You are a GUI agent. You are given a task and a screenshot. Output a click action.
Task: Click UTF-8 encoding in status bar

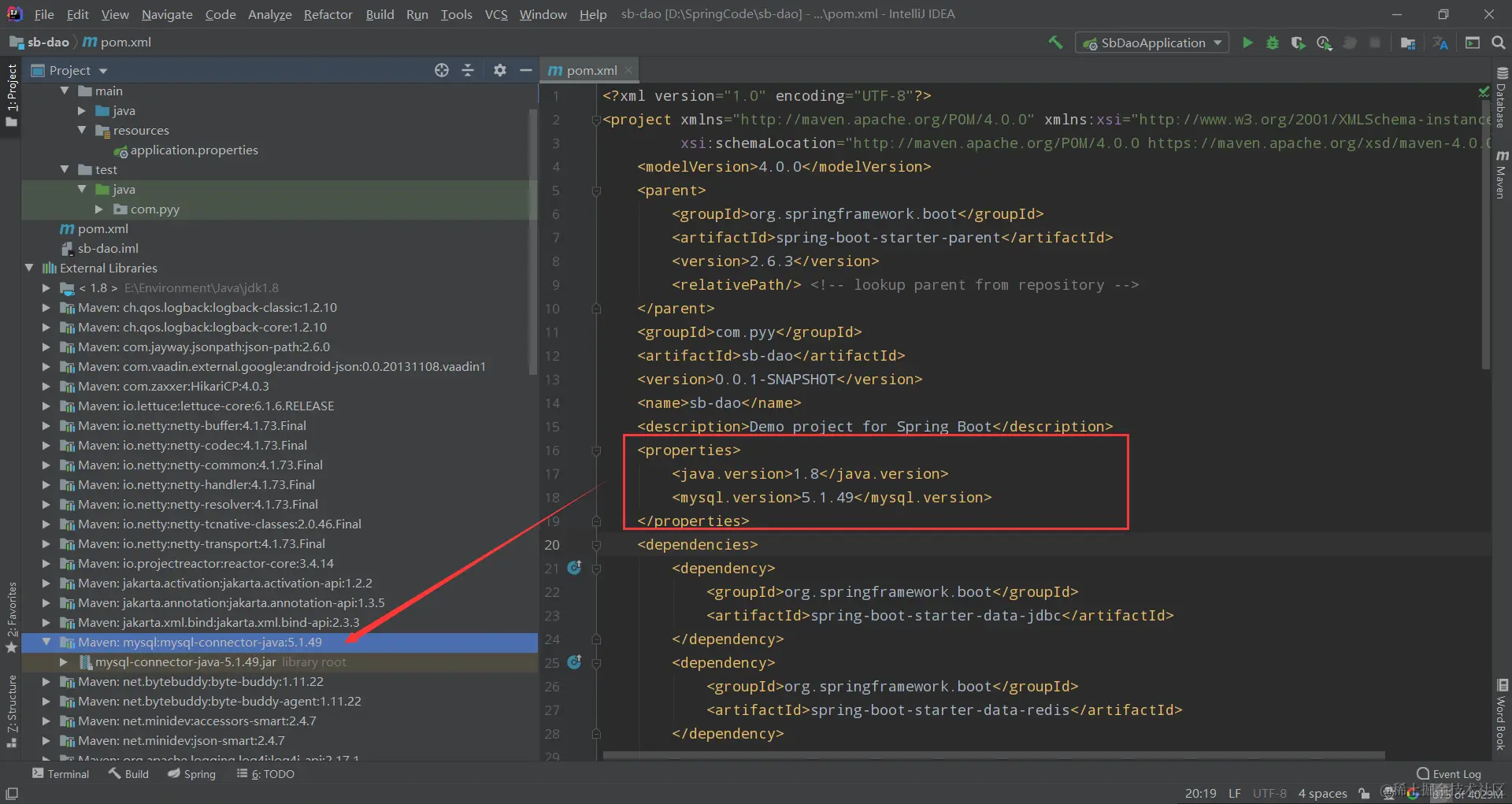click(1269, 794)
